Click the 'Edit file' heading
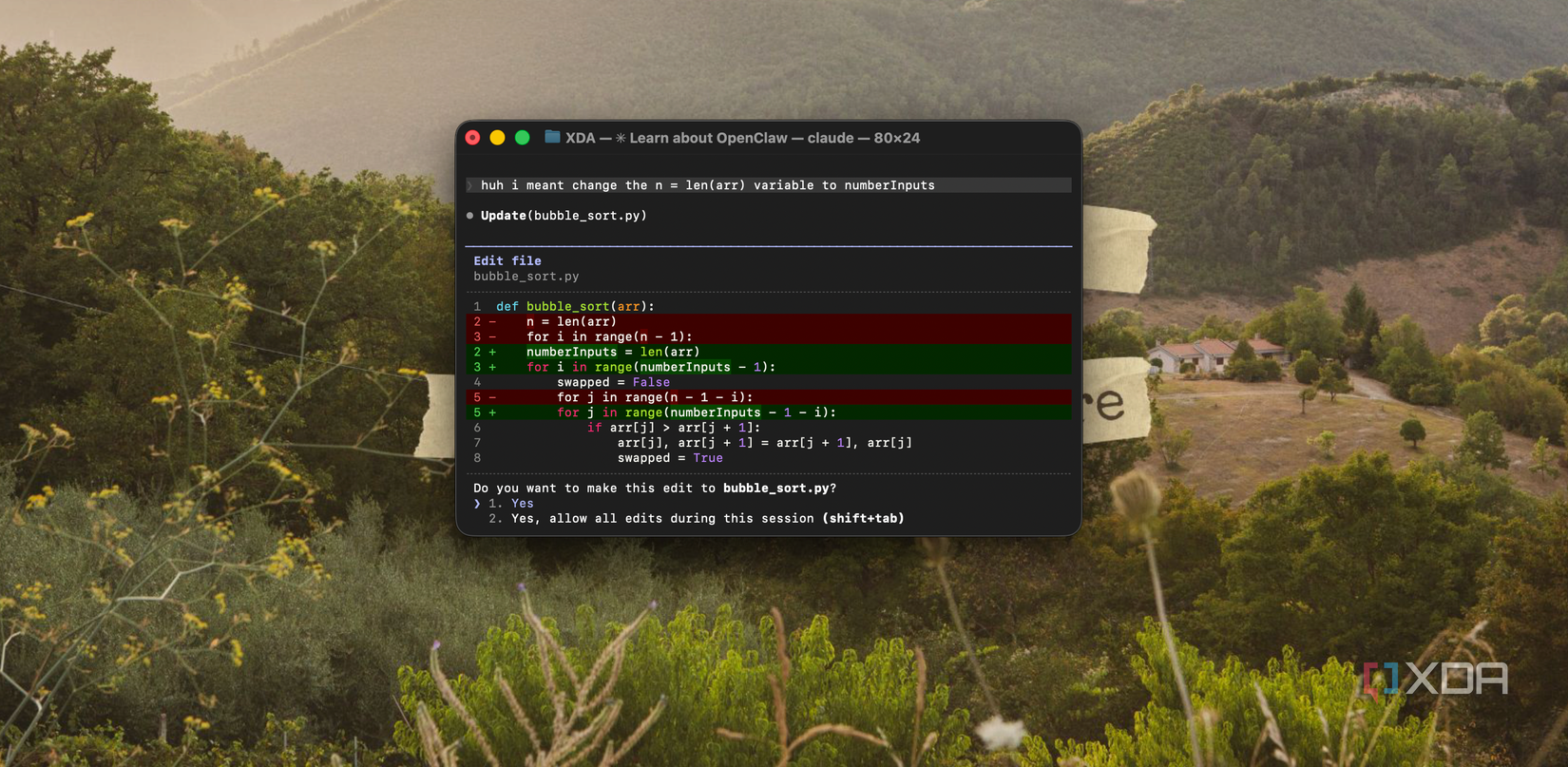This screenshot has height=767, width=1568. tap(507, 260)
